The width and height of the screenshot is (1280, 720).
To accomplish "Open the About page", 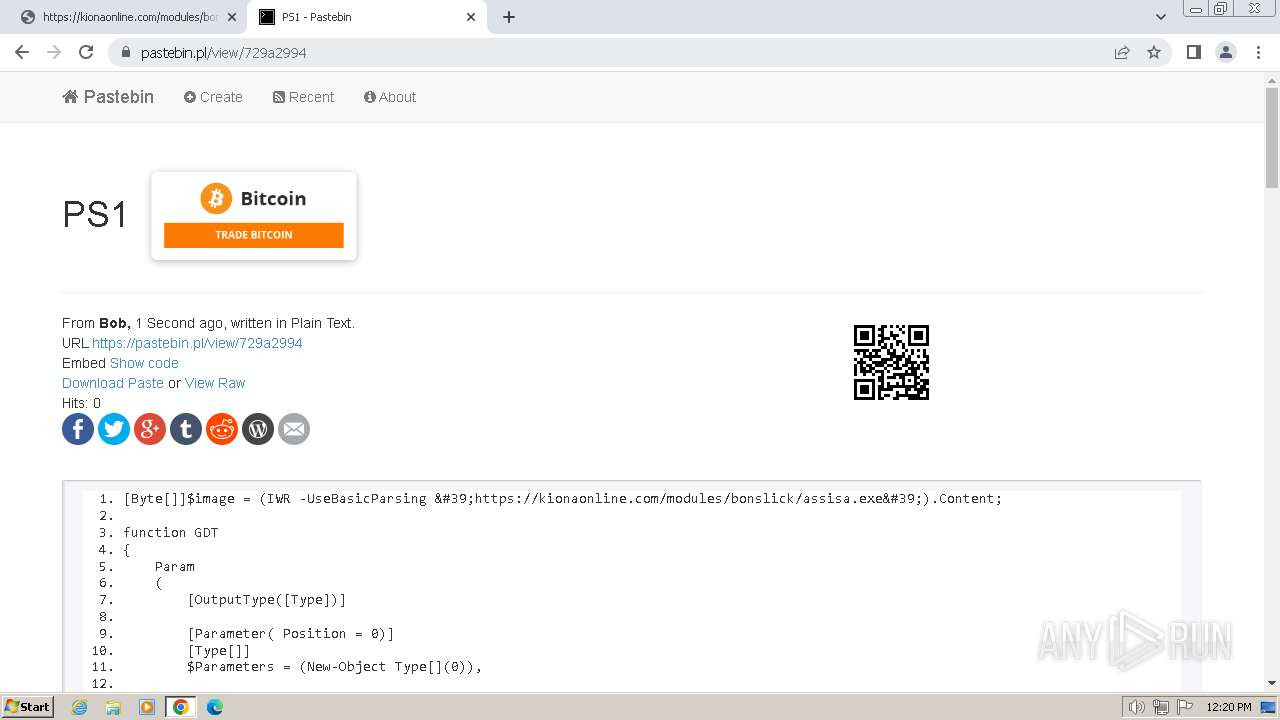I will (390, 97).
